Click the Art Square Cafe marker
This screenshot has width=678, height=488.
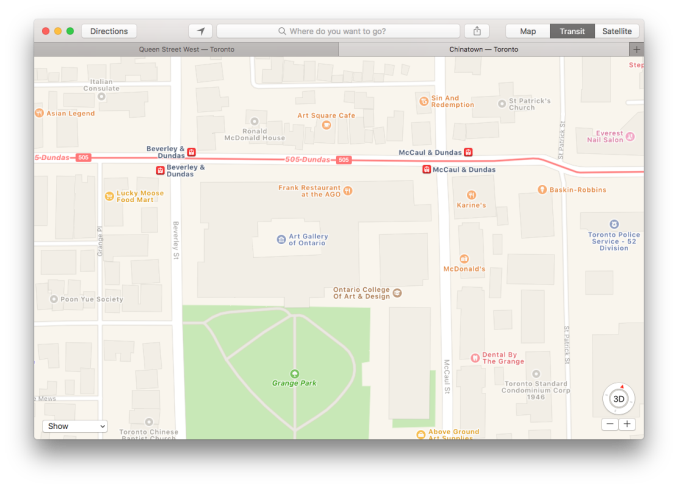[x=326, y=125]
